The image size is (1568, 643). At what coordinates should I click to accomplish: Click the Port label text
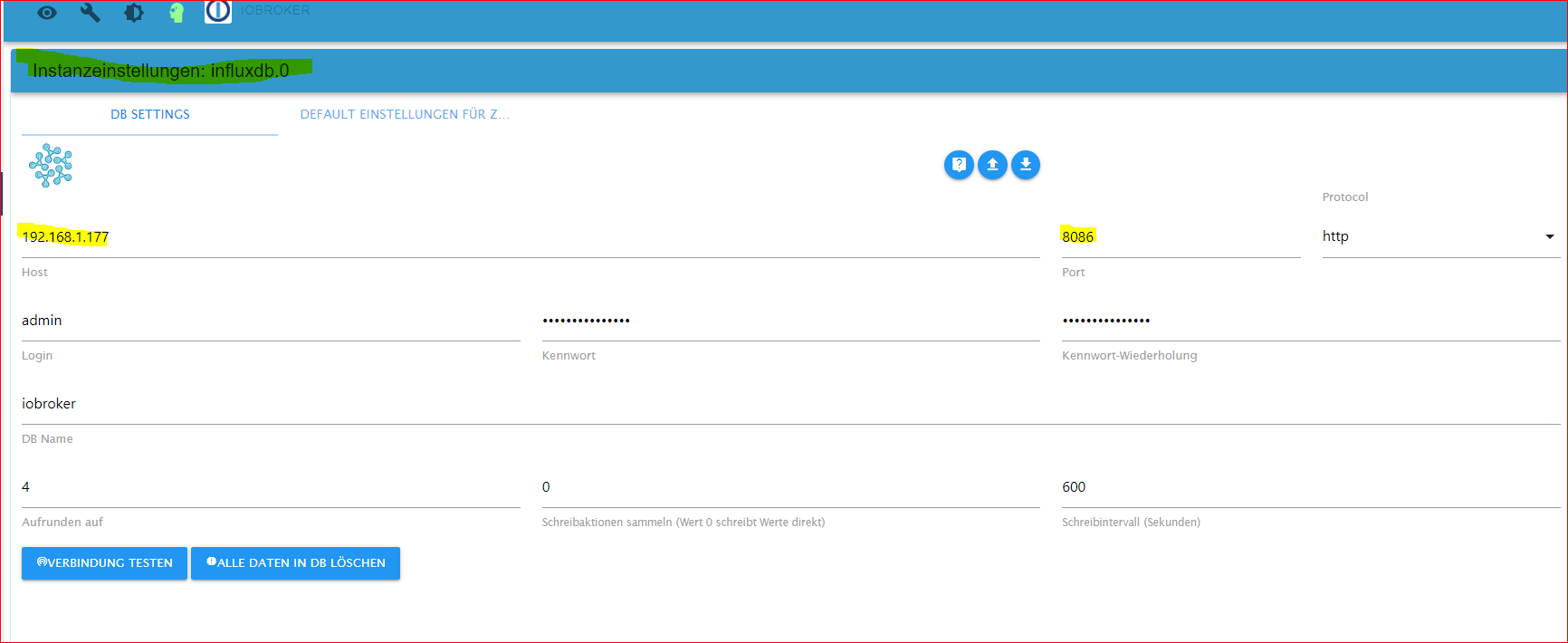(1073, 273)
